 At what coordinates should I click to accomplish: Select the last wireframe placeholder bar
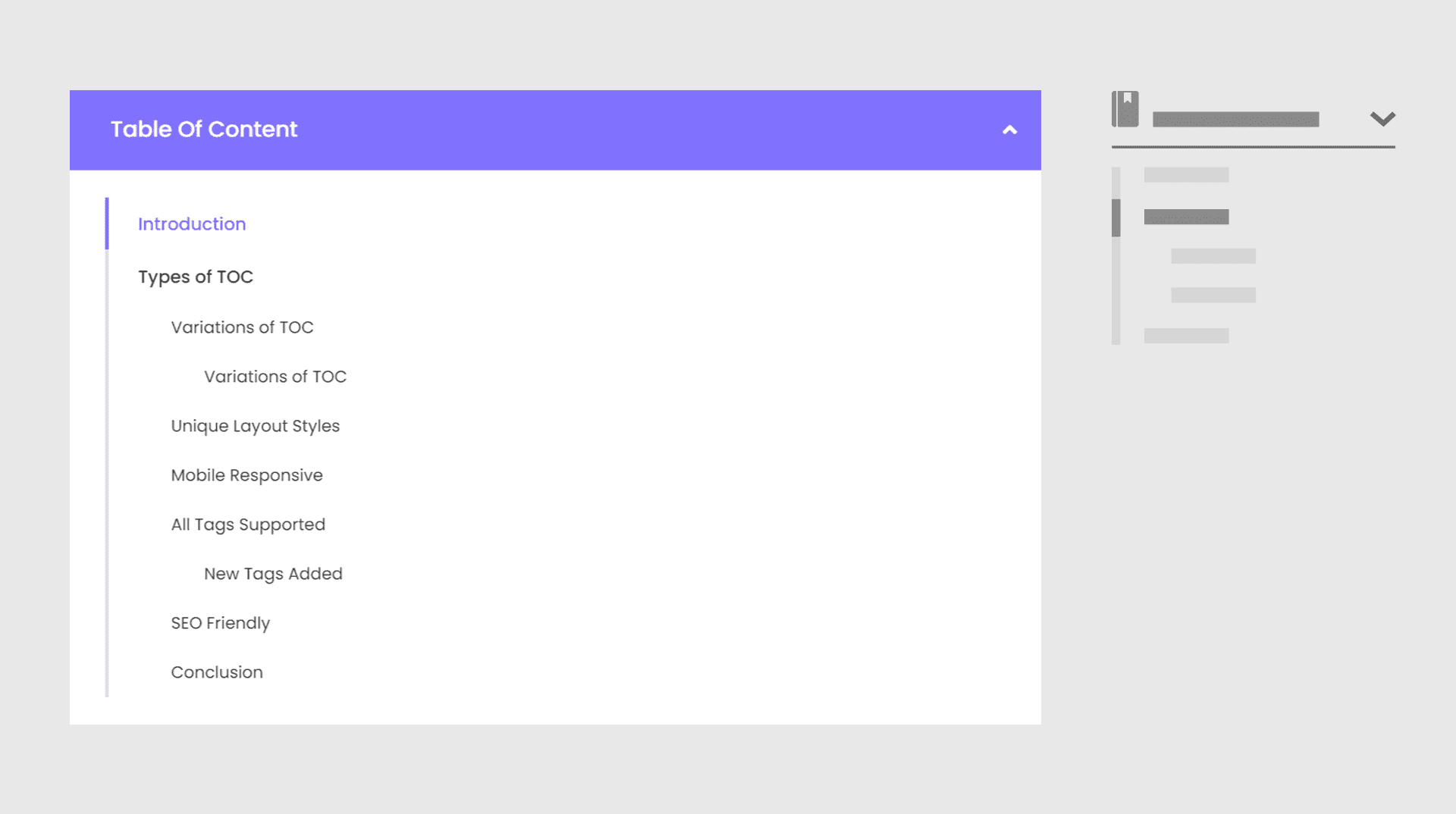tap(1186, 336)
